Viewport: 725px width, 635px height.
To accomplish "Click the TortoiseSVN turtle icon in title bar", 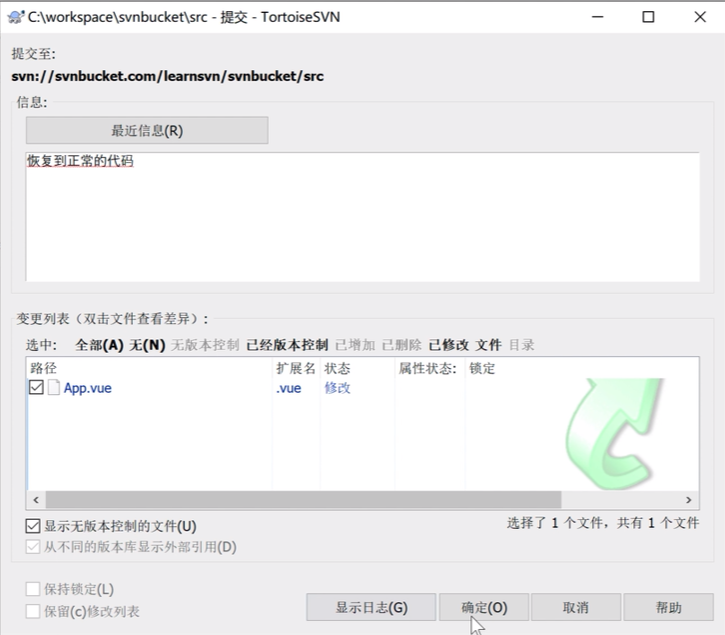I will [16, 17].
